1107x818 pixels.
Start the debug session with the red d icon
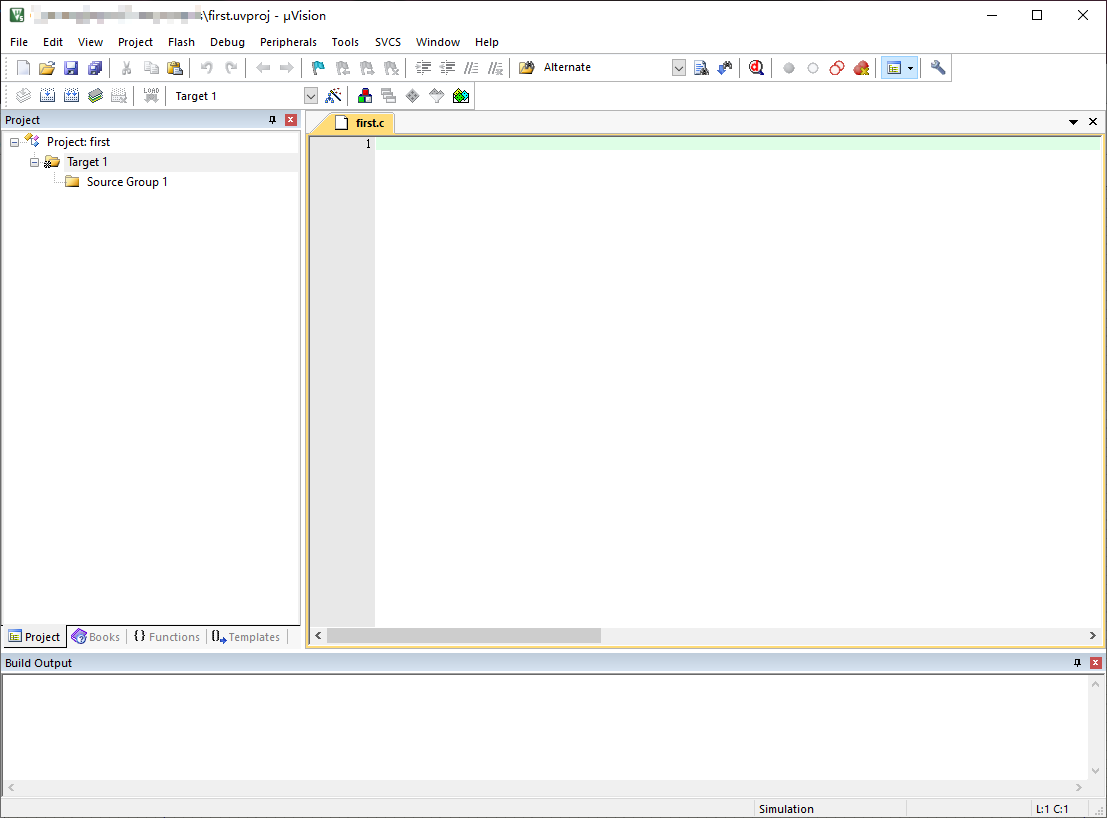757,68
